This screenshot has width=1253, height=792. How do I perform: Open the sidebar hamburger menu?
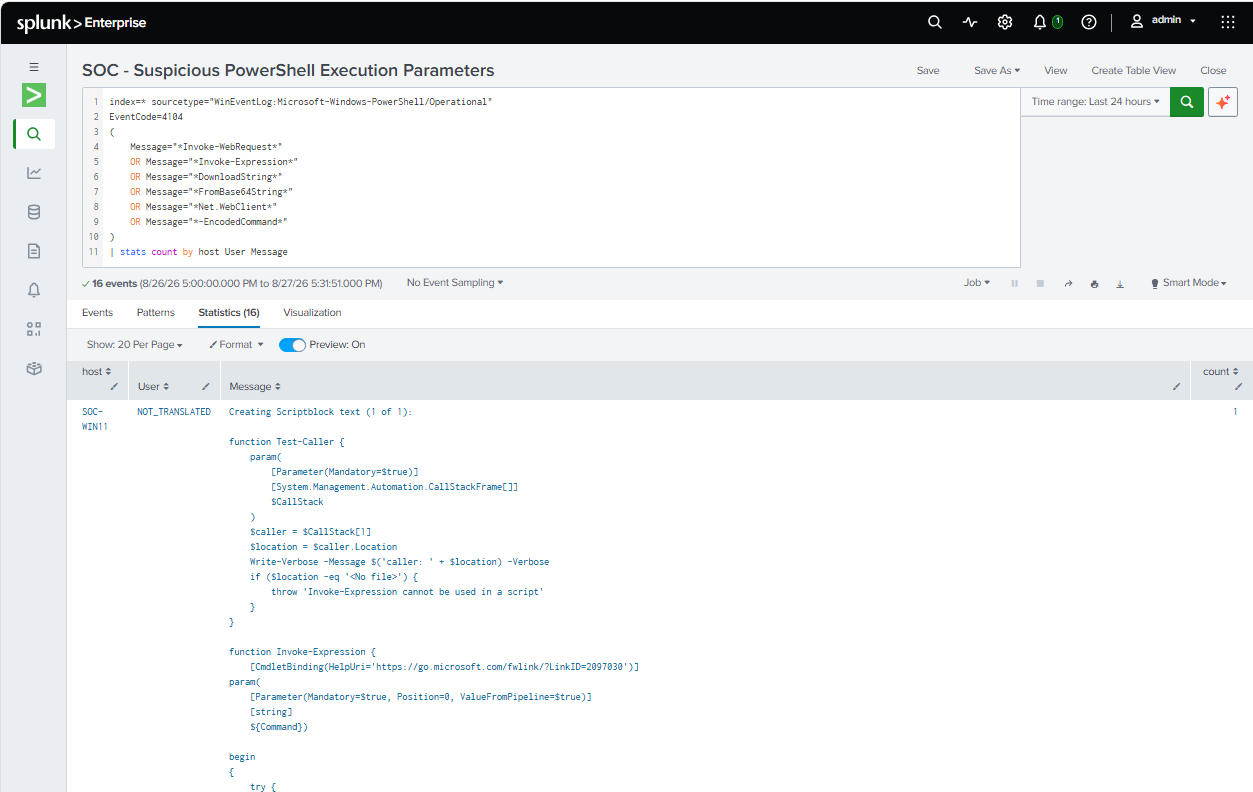(34, 67)
